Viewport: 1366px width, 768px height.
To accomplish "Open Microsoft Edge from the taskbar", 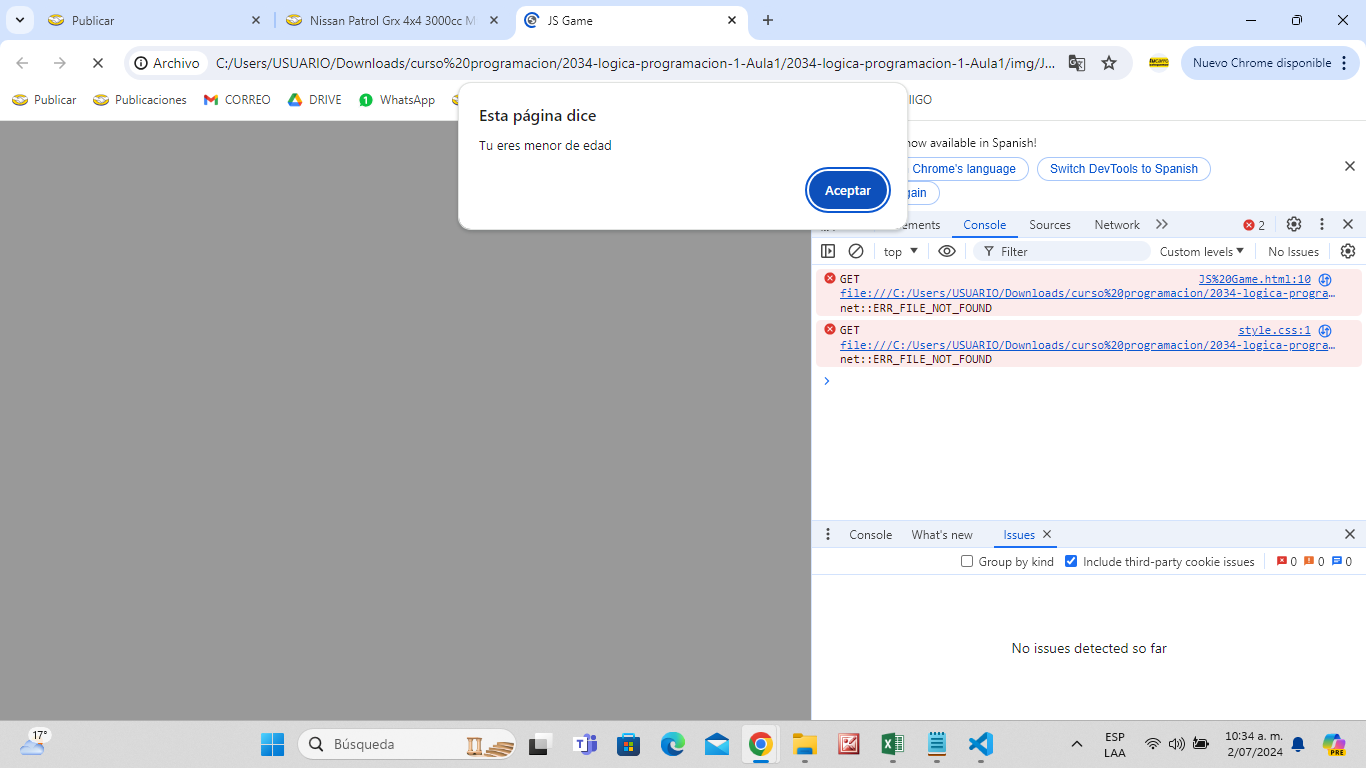I will point(672,744).
